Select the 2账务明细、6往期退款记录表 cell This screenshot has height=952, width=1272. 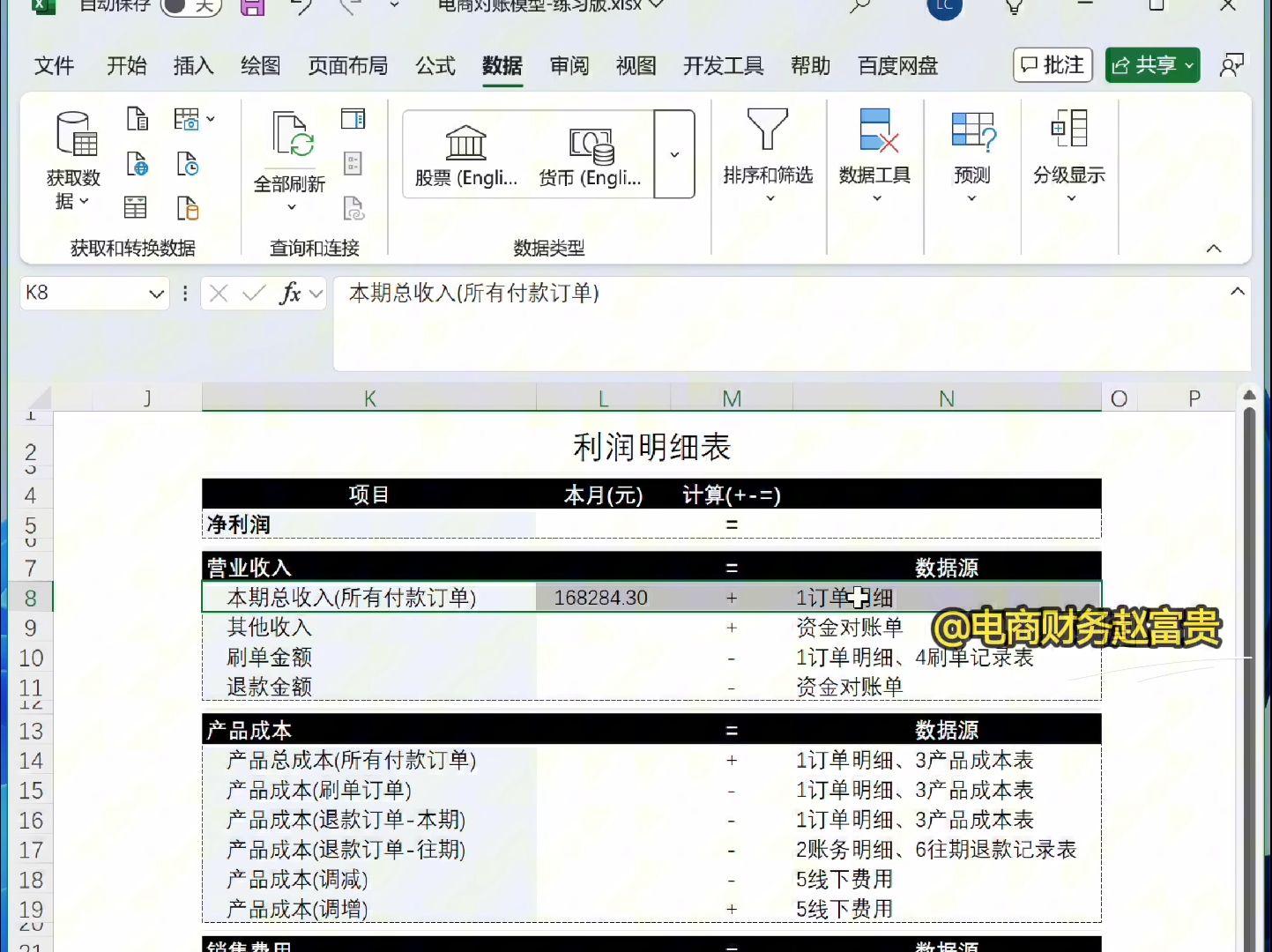click(x=947, y=850)
